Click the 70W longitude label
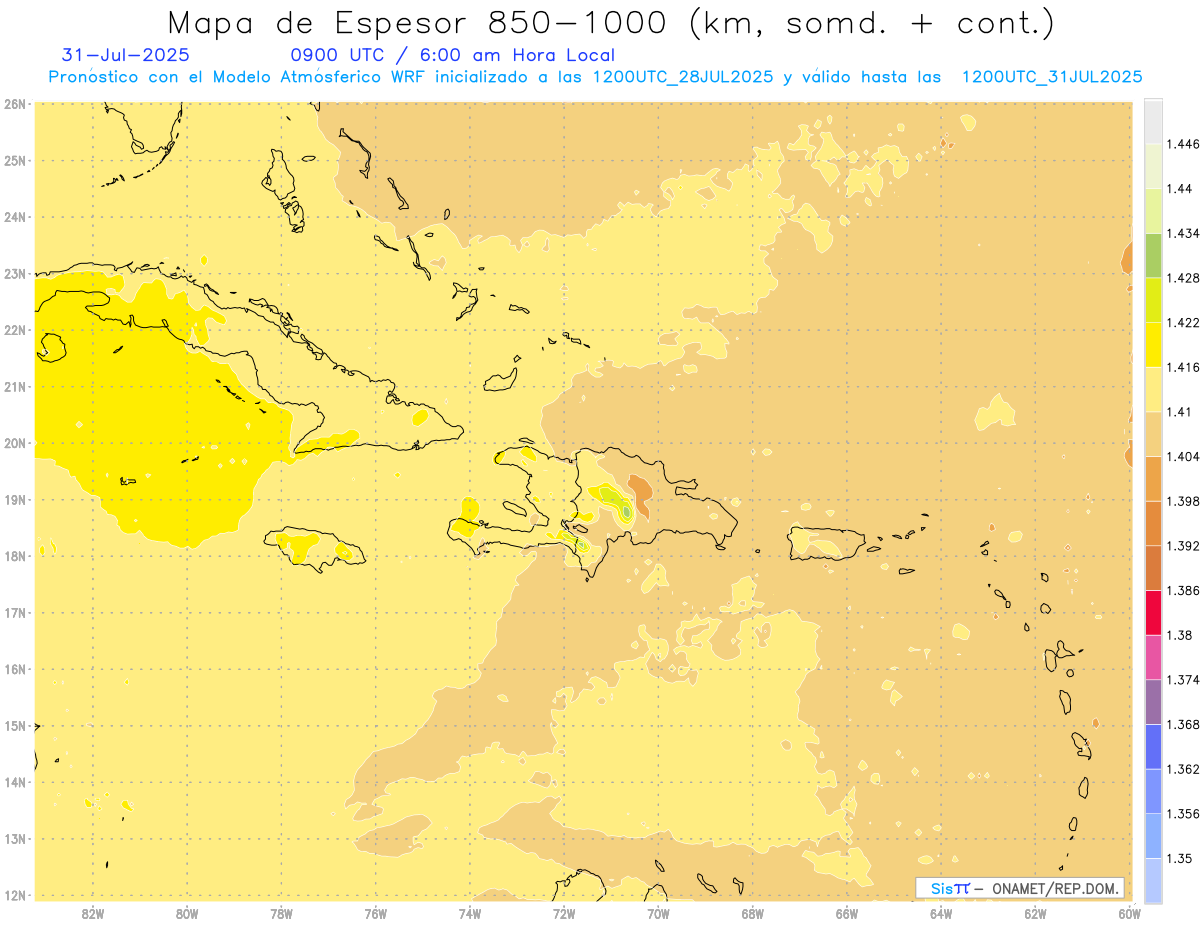 pyautogui.click(x=658, y=913)
